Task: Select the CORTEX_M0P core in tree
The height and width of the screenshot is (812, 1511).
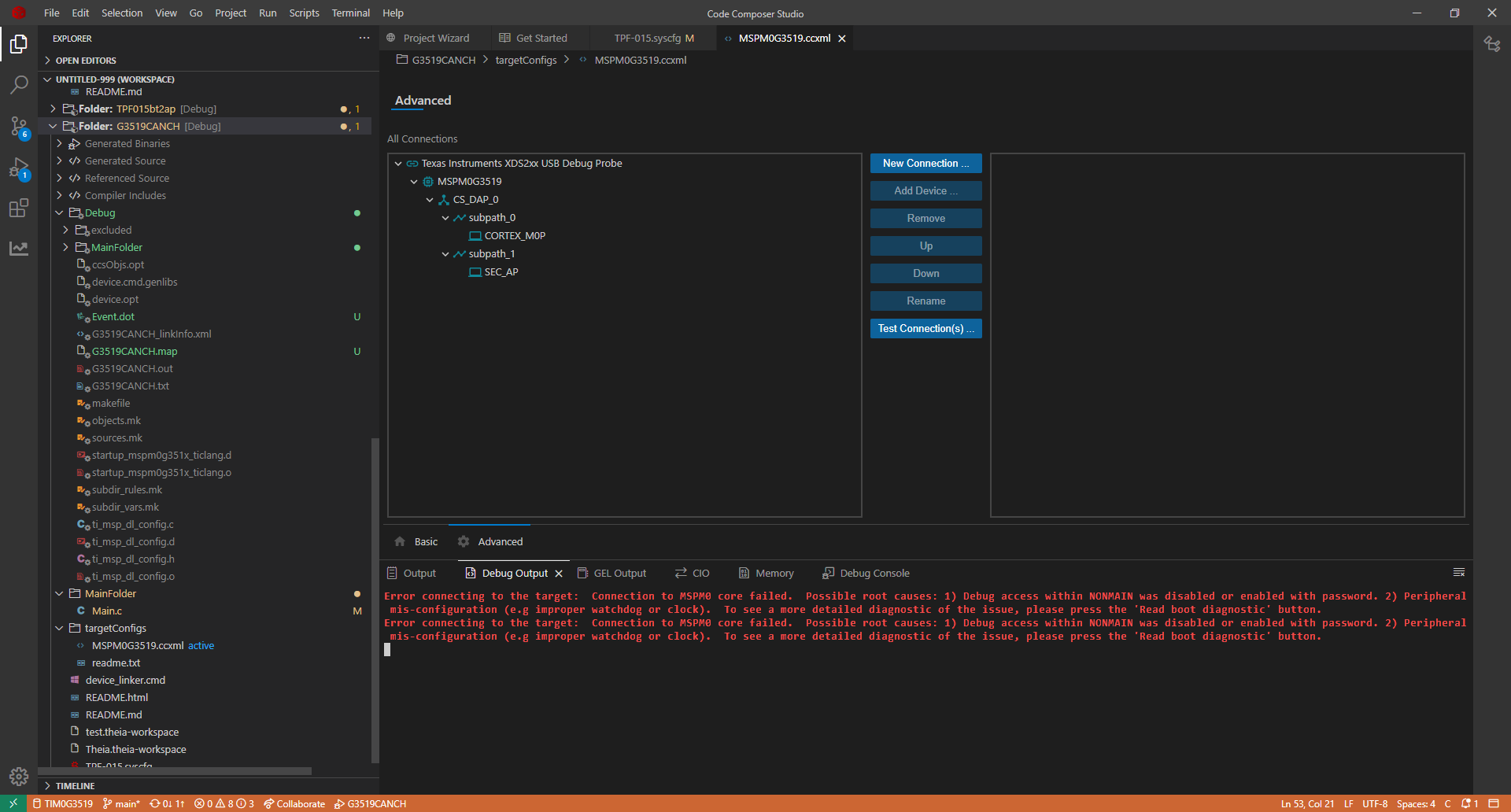Action: point(515,236)
